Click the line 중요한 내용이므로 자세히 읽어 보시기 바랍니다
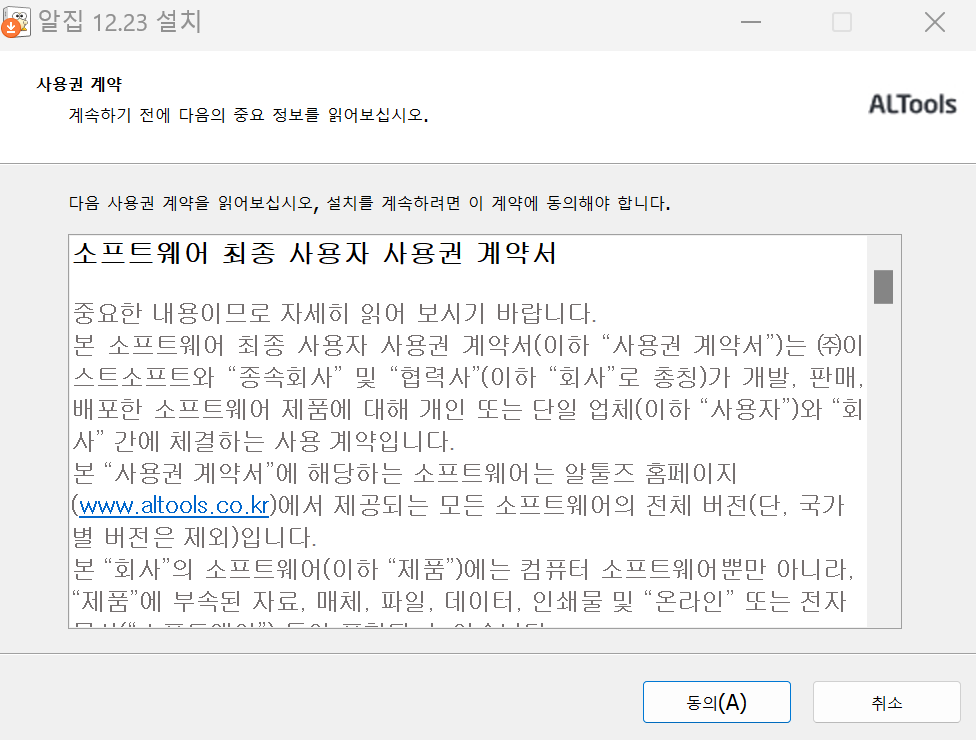Screen dimensions: 976x740 334,313
